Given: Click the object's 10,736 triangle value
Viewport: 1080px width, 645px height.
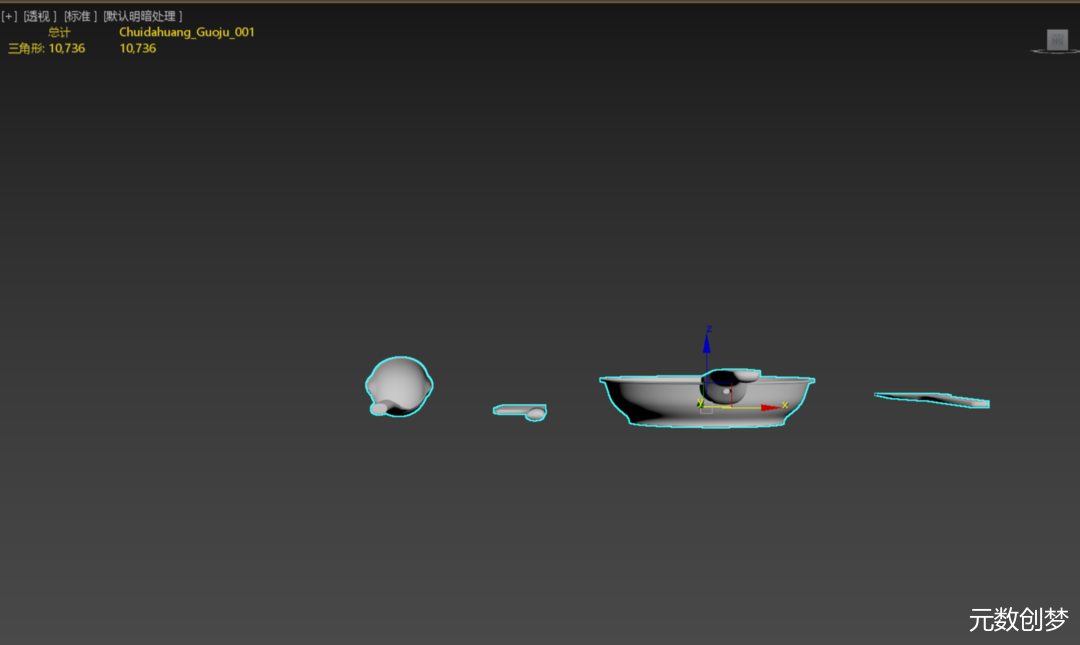Looking at the screenshot, I should coord(137,48).
